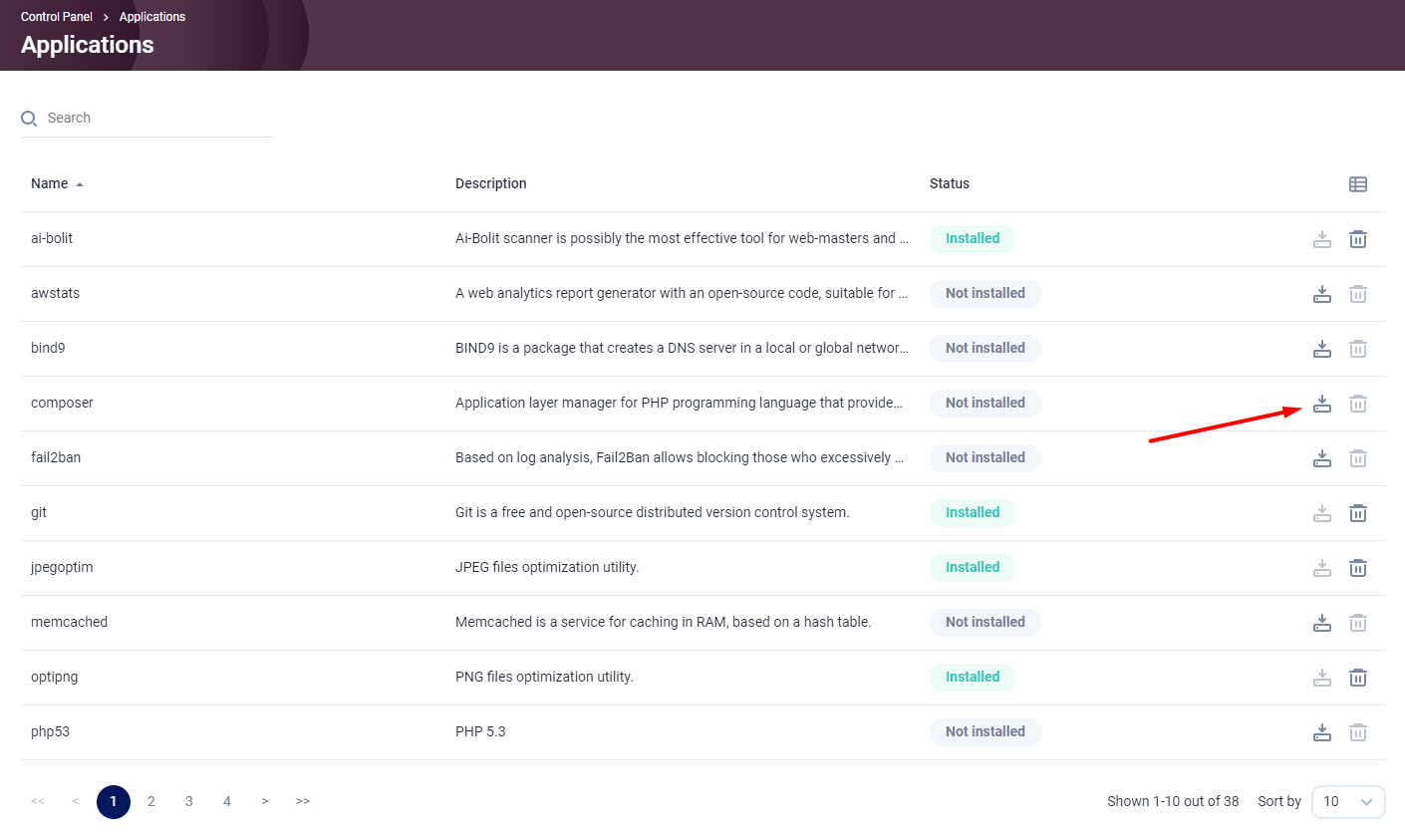Open the Control Panel breadcrumb link
Image resolution: width=1405 pixels, height=840 pixels.
(57, 17)
